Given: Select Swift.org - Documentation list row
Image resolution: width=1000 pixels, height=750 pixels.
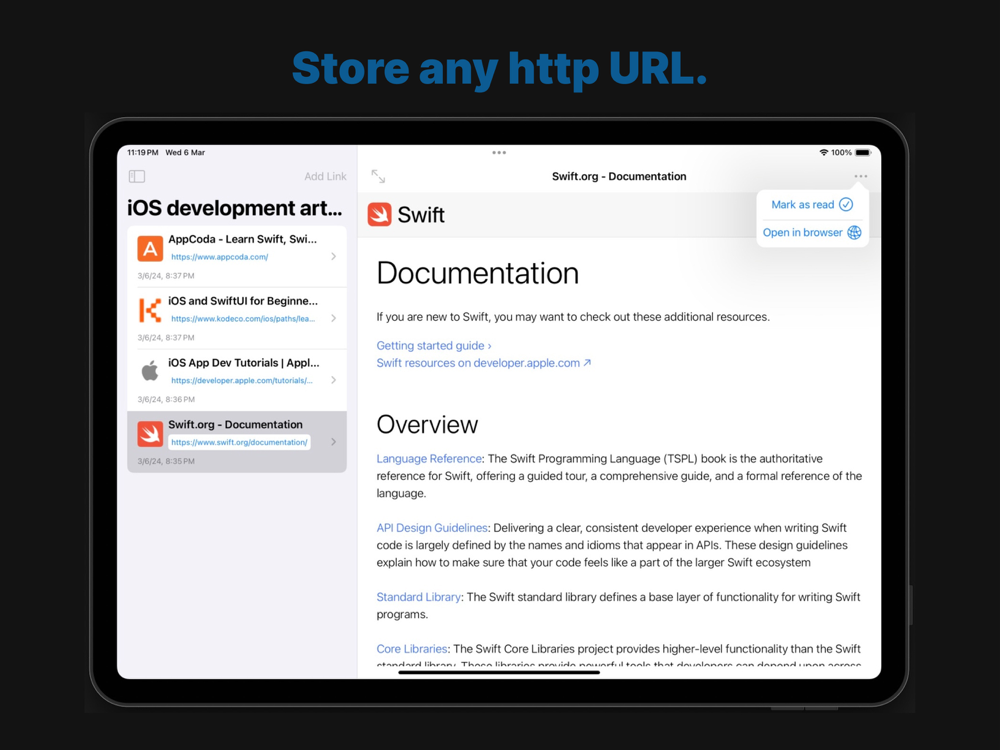Looking at the screenshot, I should (237, 442).
